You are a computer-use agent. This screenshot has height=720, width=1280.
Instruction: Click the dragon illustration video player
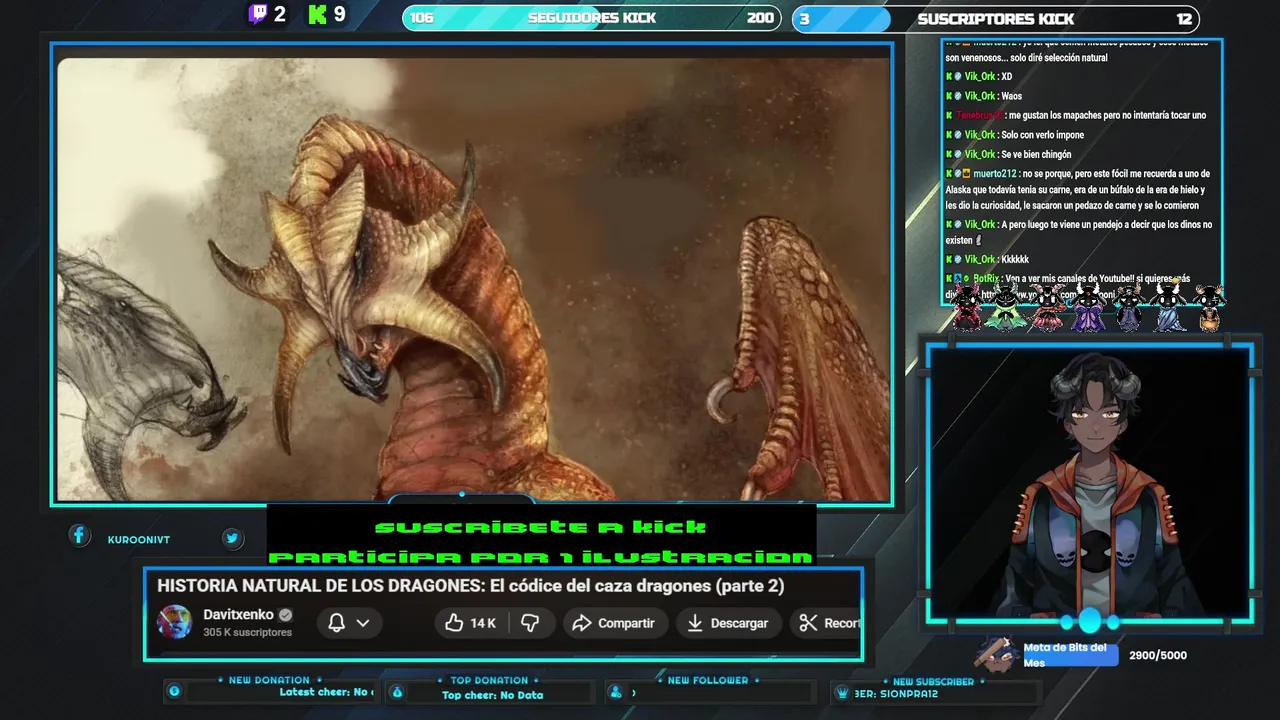pyautogui.click(x=472, y=277)
